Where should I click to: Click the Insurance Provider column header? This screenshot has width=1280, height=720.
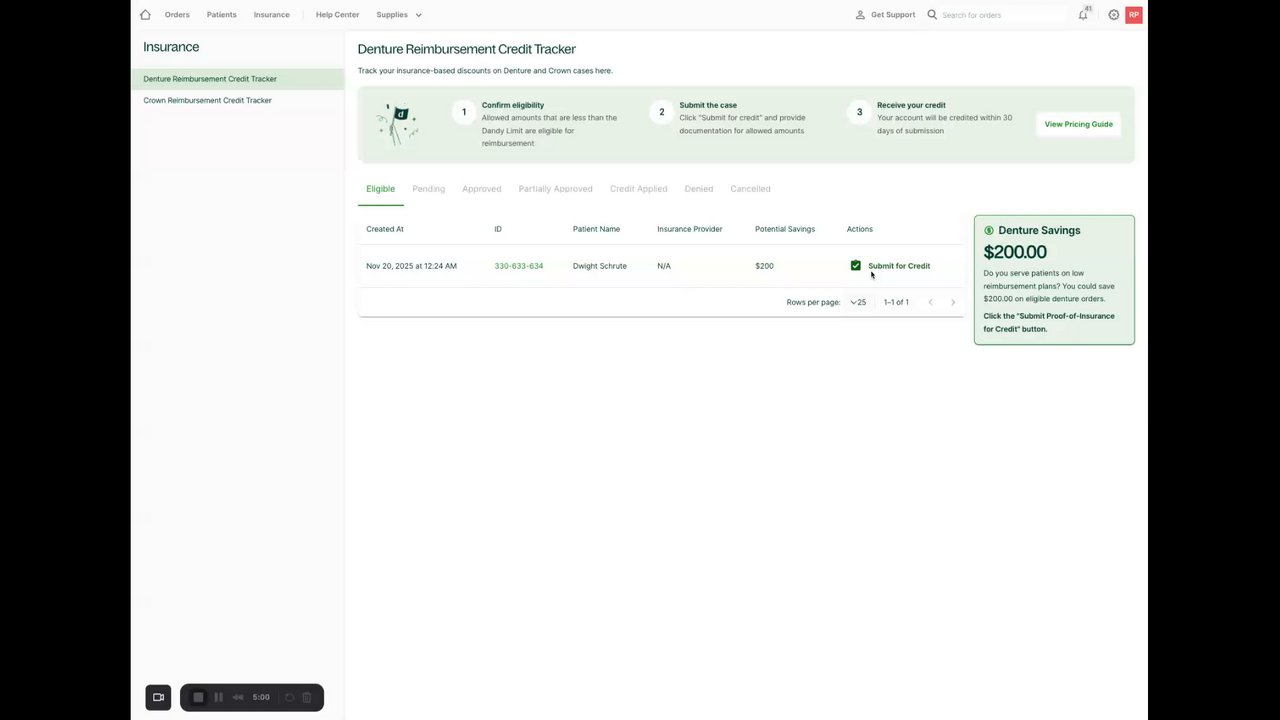tap(689, 229)
